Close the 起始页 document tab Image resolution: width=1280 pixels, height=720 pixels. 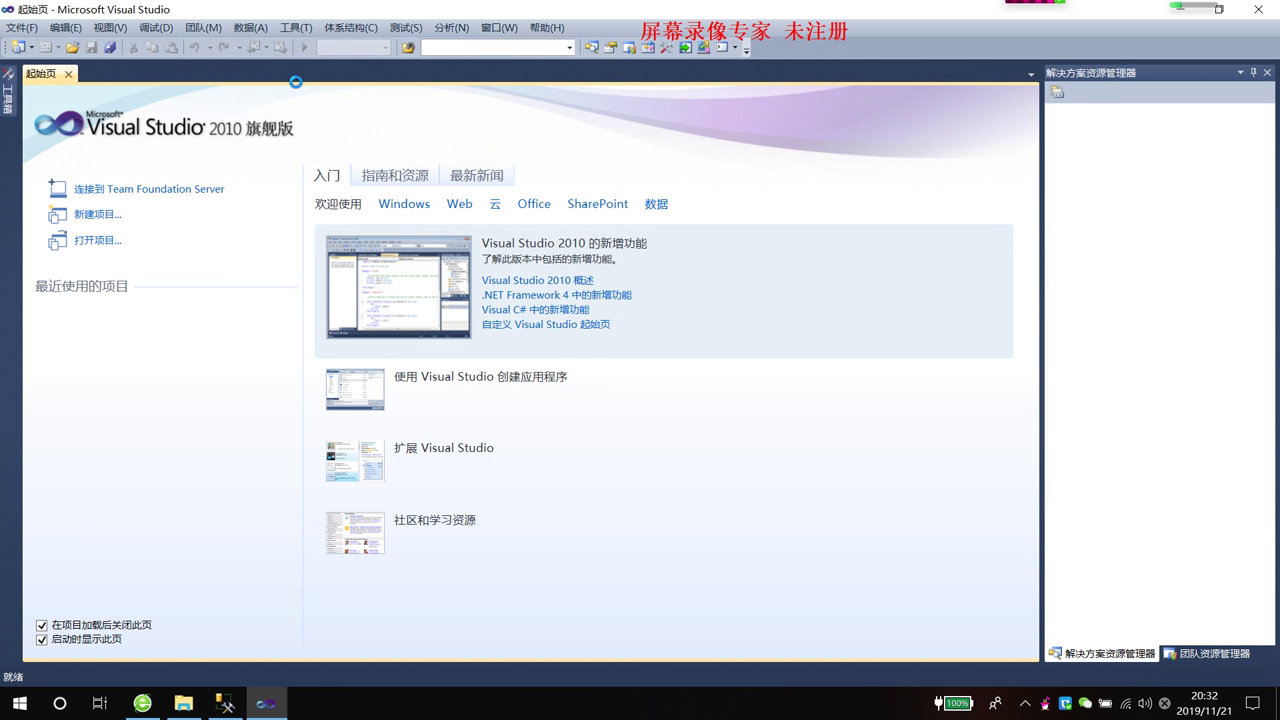point(68,74)
